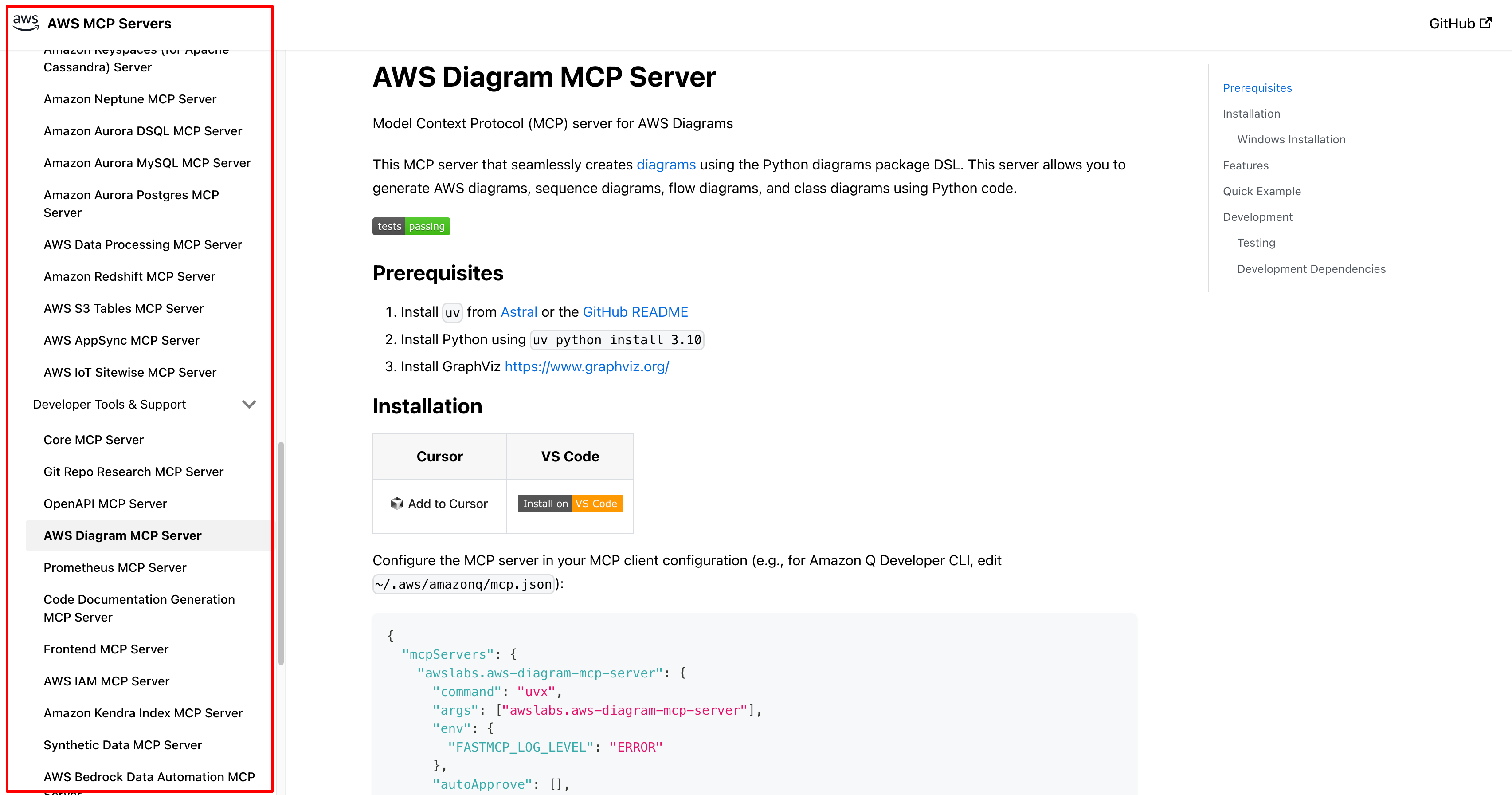Click the Install on VS Code badge
Viewport: 1512px width, 795px height.
[569, 503]
